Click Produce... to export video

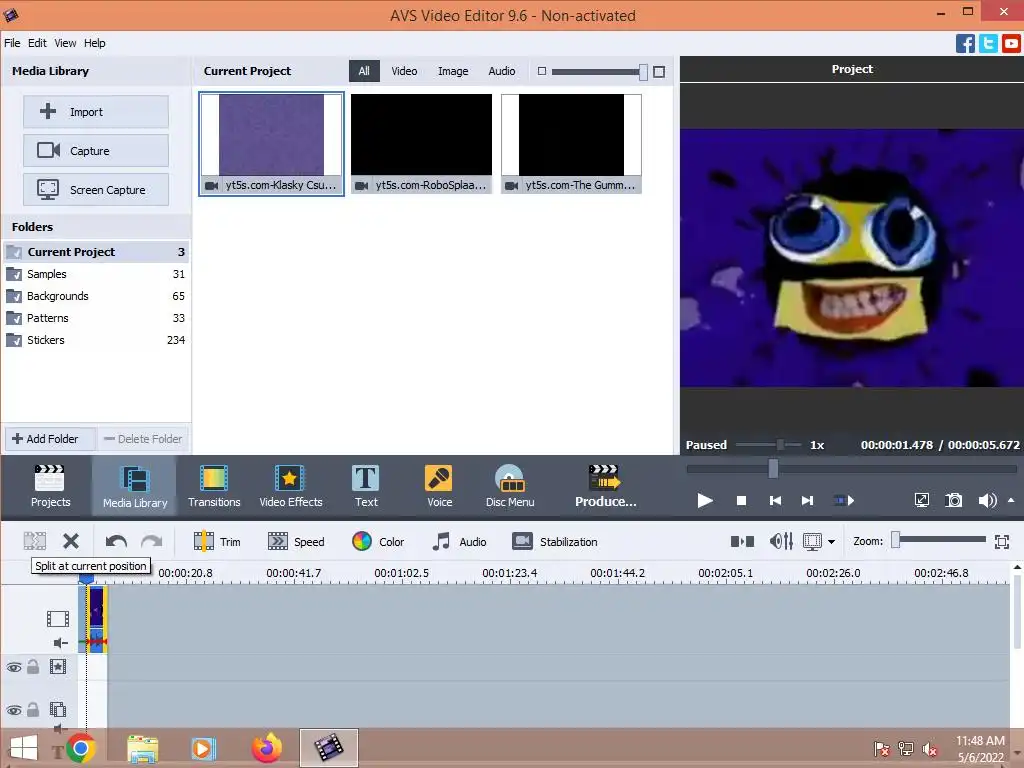[x=605, y=486]
